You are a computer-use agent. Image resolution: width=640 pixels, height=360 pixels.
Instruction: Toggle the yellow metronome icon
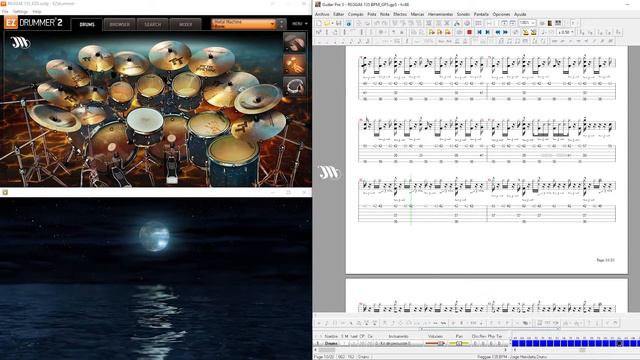tap(525, 32)
